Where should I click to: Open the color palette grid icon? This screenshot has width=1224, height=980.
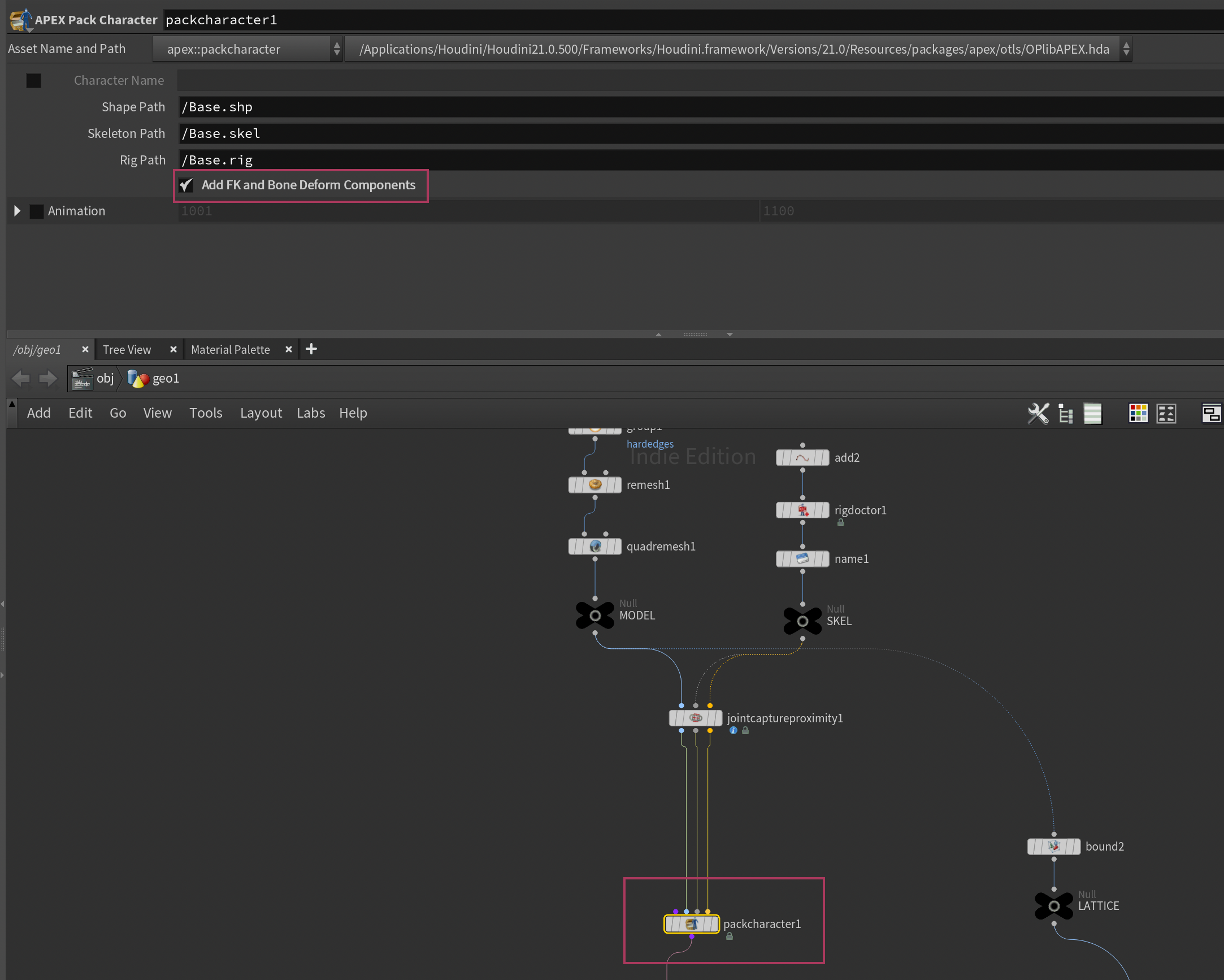[1138, 413]
